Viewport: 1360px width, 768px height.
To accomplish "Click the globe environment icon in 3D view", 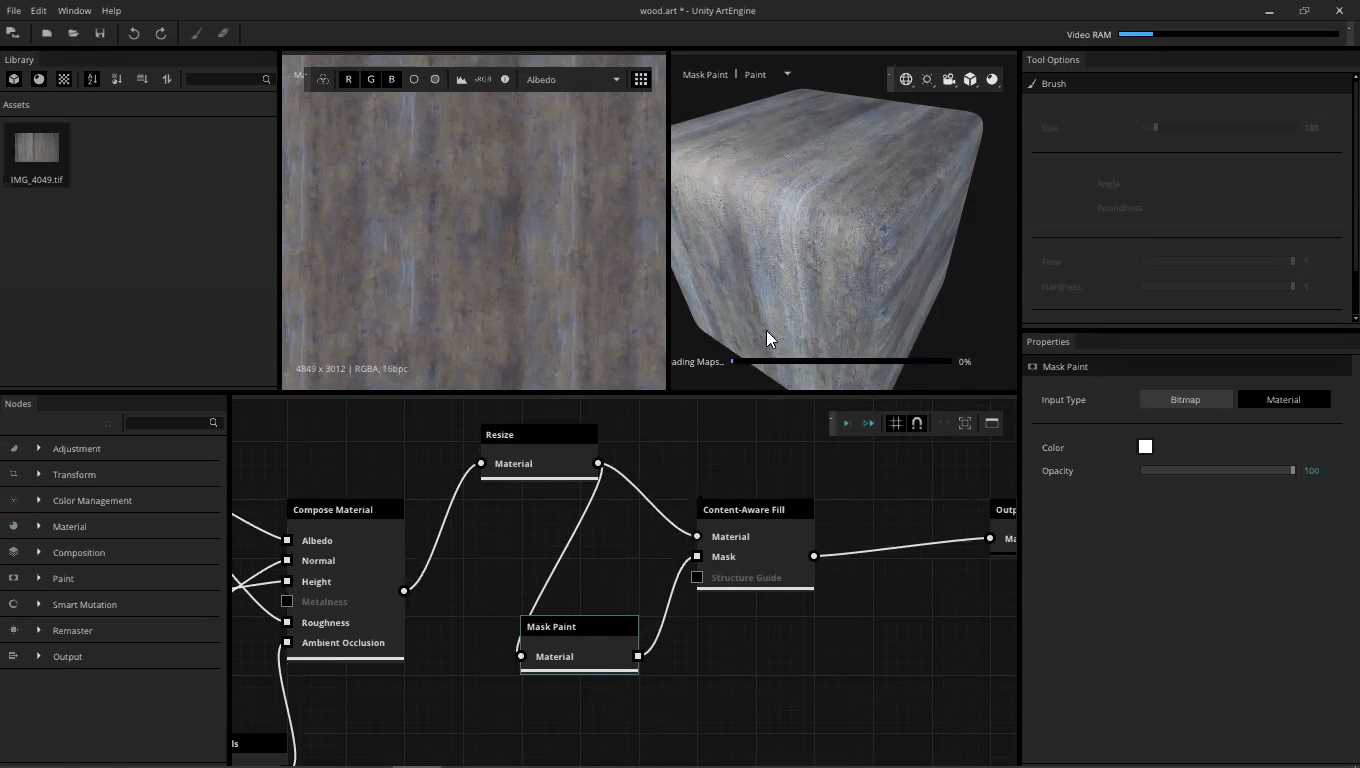I will click(x=906, y=79).
